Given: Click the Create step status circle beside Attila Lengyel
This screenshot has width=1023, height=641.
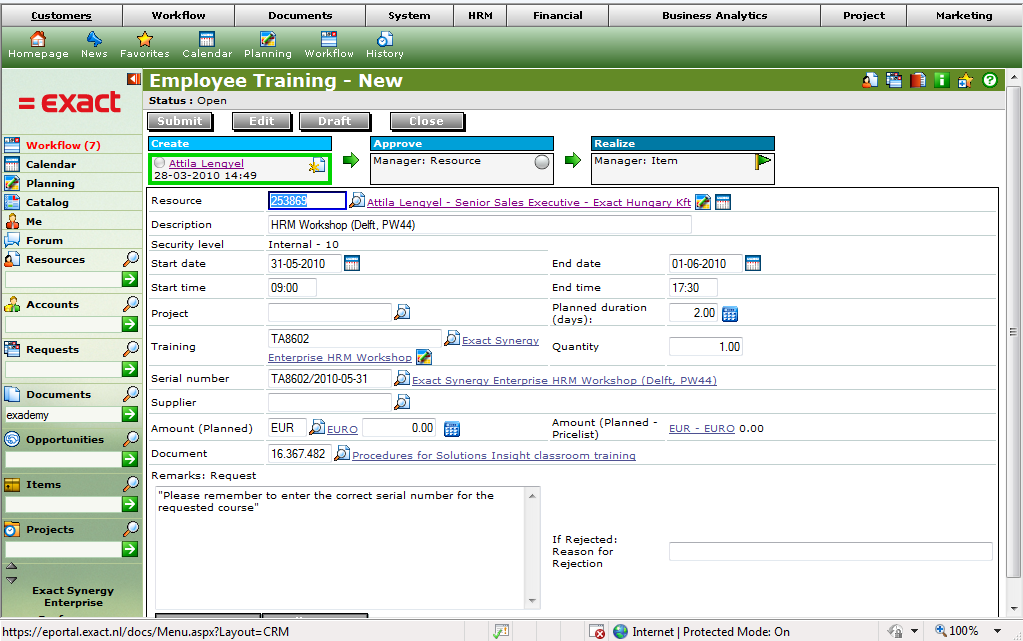Looking at the screenshot, I should pos(160,163).
